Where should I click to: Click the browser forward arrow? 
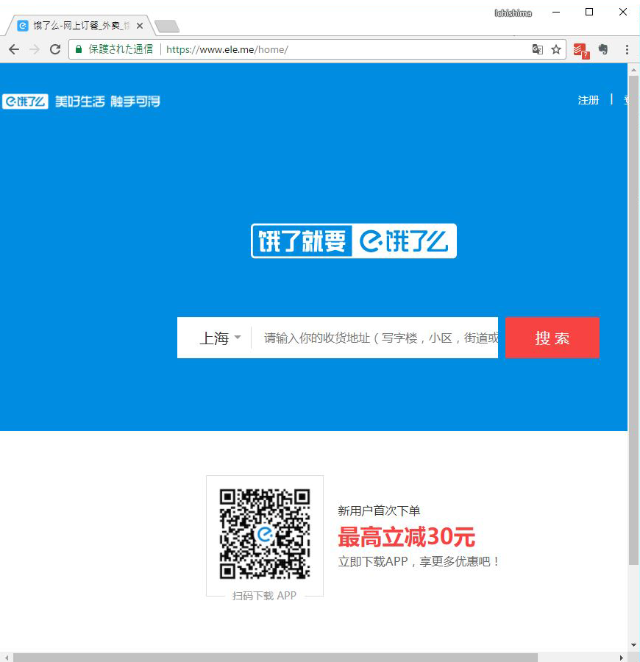click(x=34, y=49)
